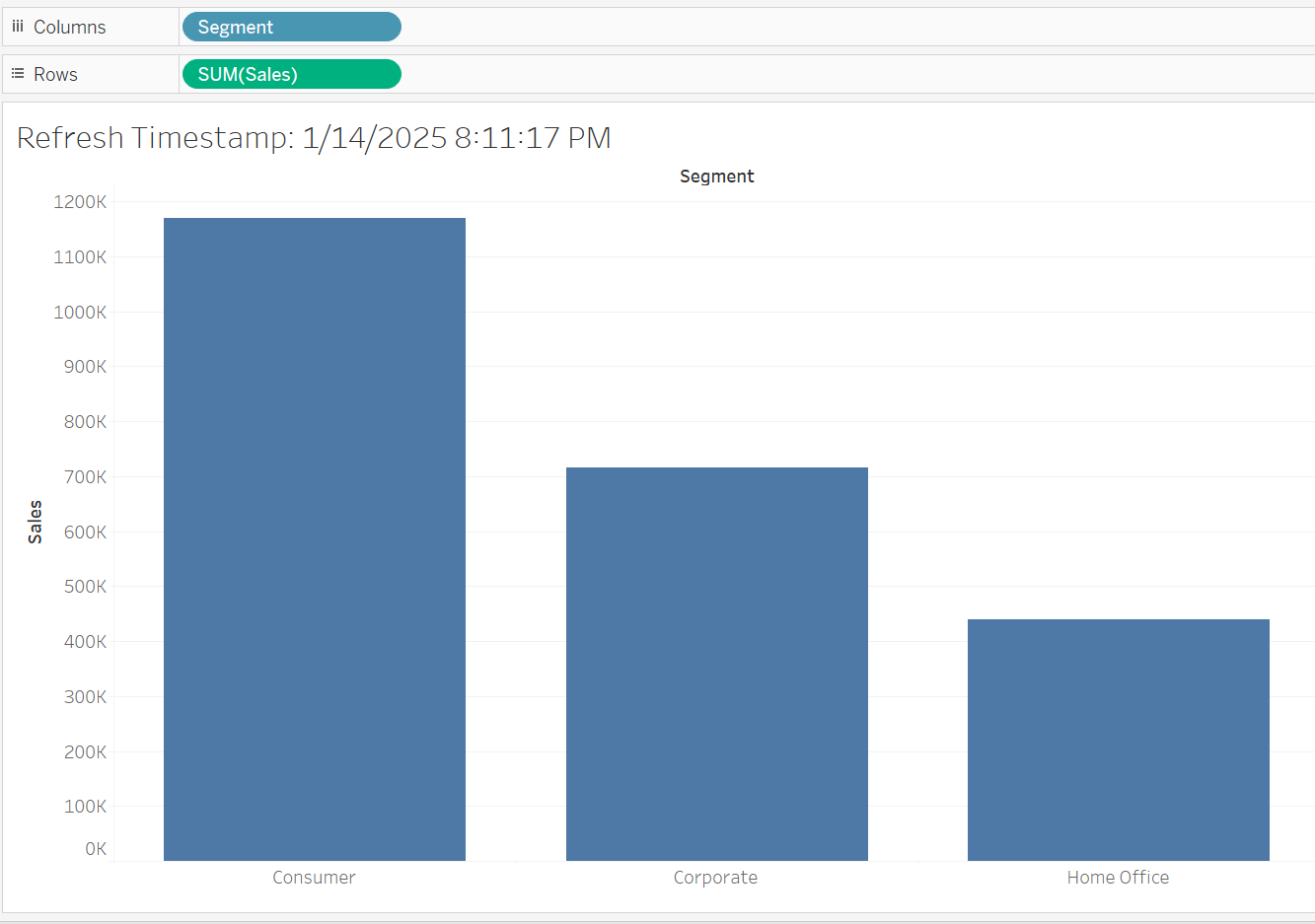Select the Segment pill on Columns
Screen dimensions: 1315x924
[x=291, y=27]
